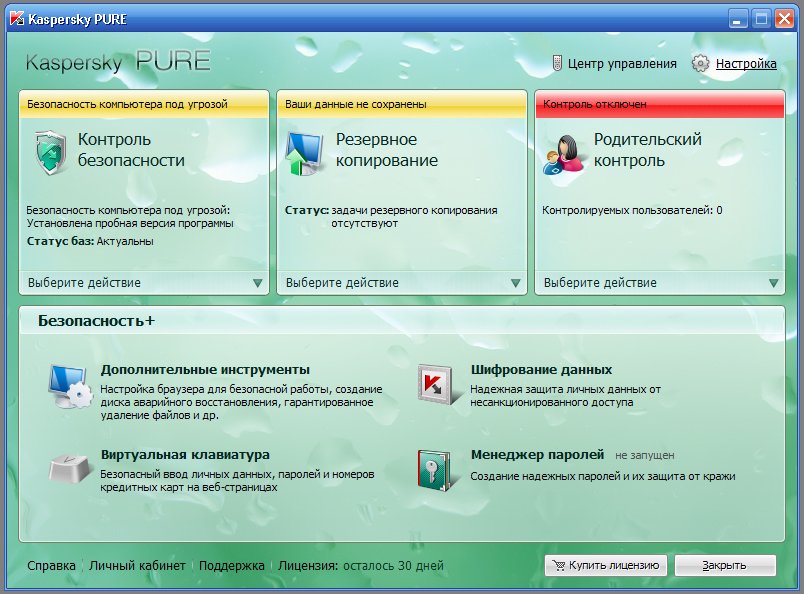Click the backup monitor arrow icon

[304, 153]
